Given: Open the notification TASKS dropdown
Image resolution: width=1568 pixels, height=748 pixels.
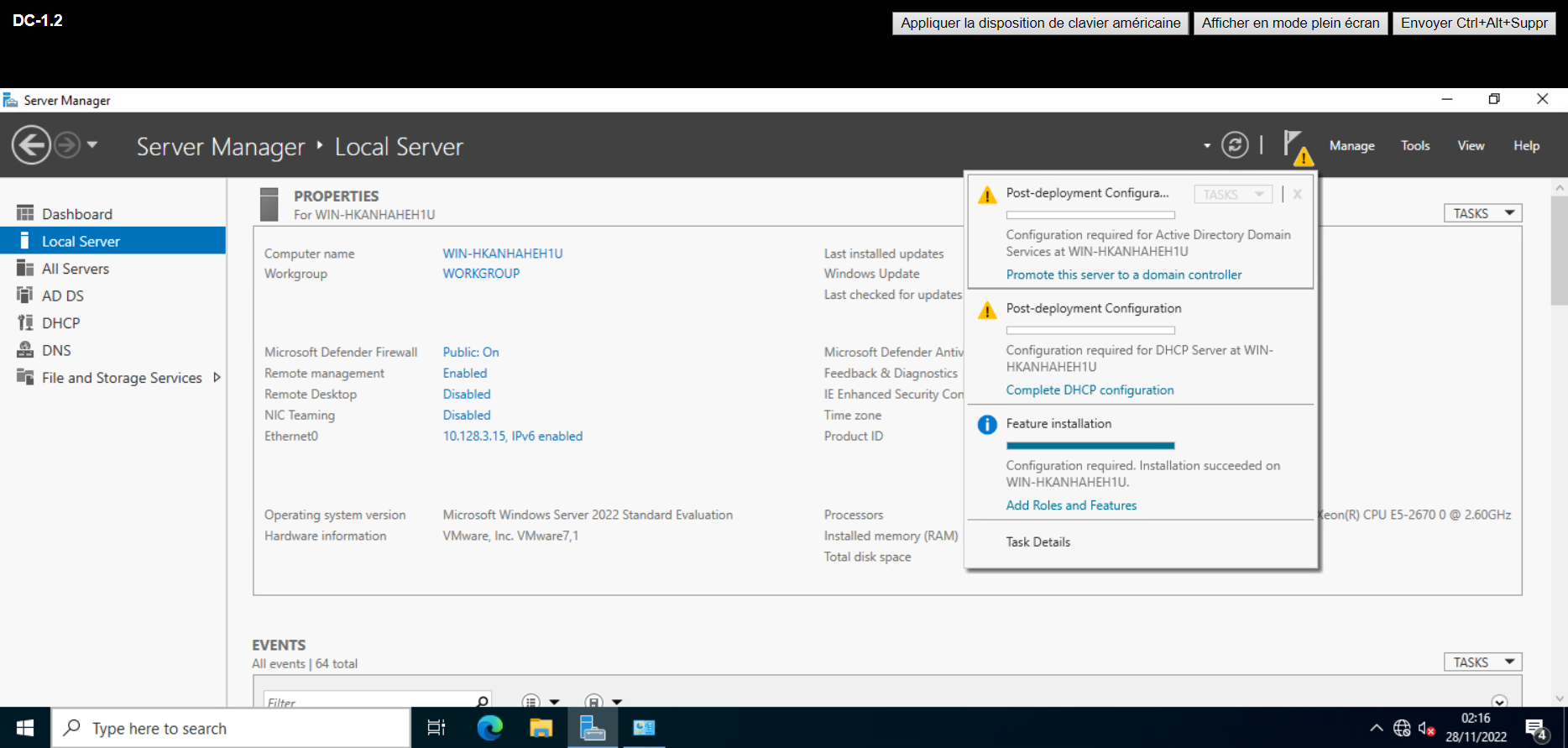Looking at the screenshot, I should click(x=1233, y=194).
